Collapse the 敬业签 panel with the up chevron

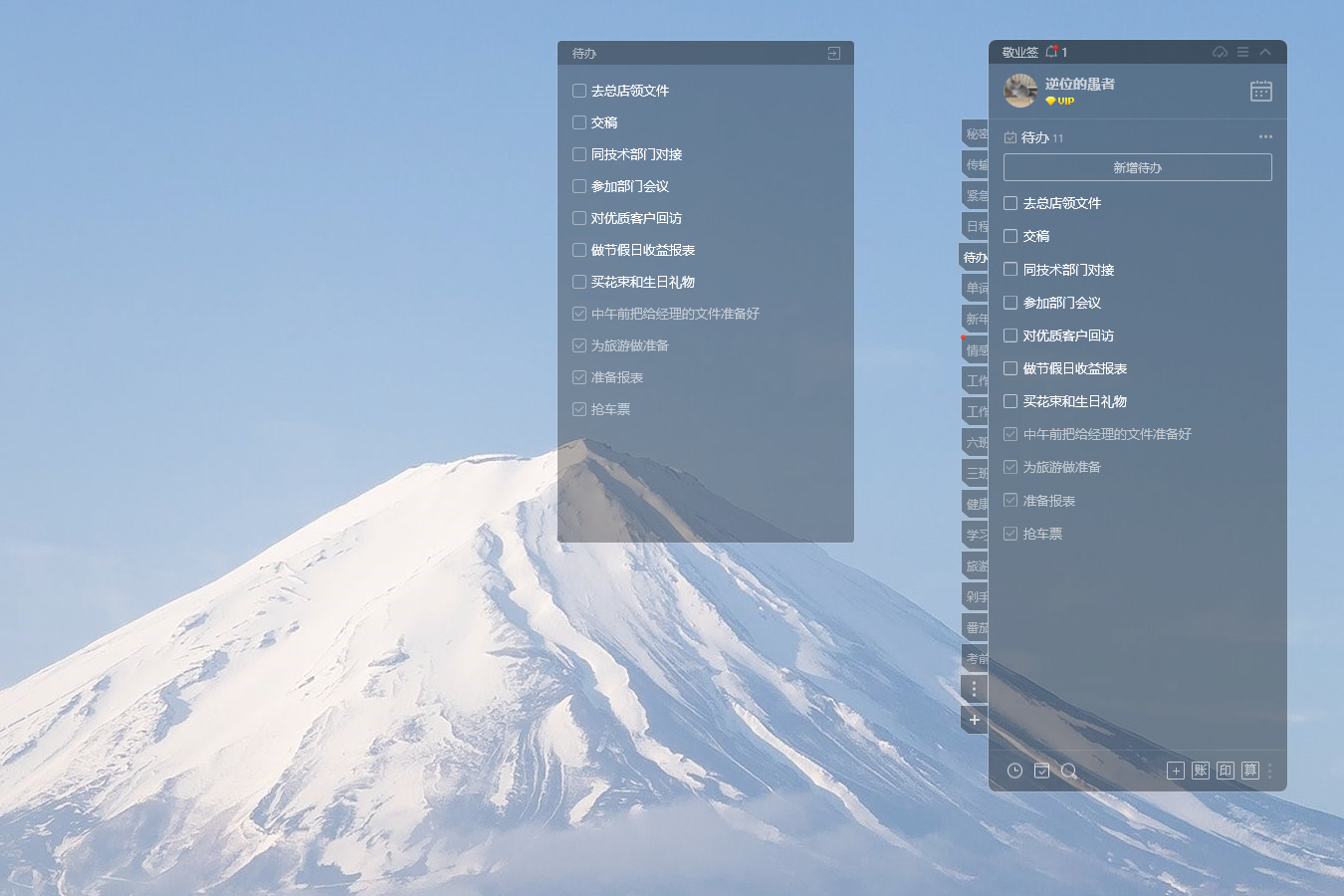(x=1265, y=52)
